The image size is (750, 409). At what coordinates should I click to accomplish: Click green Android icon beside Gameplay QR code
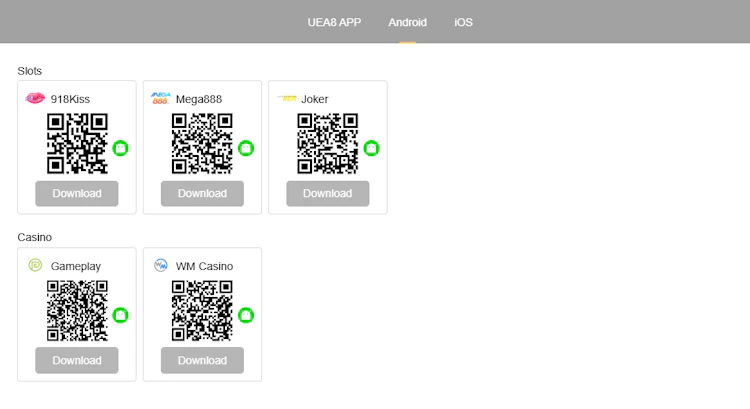pyautogui.click(x=121, y=315)
